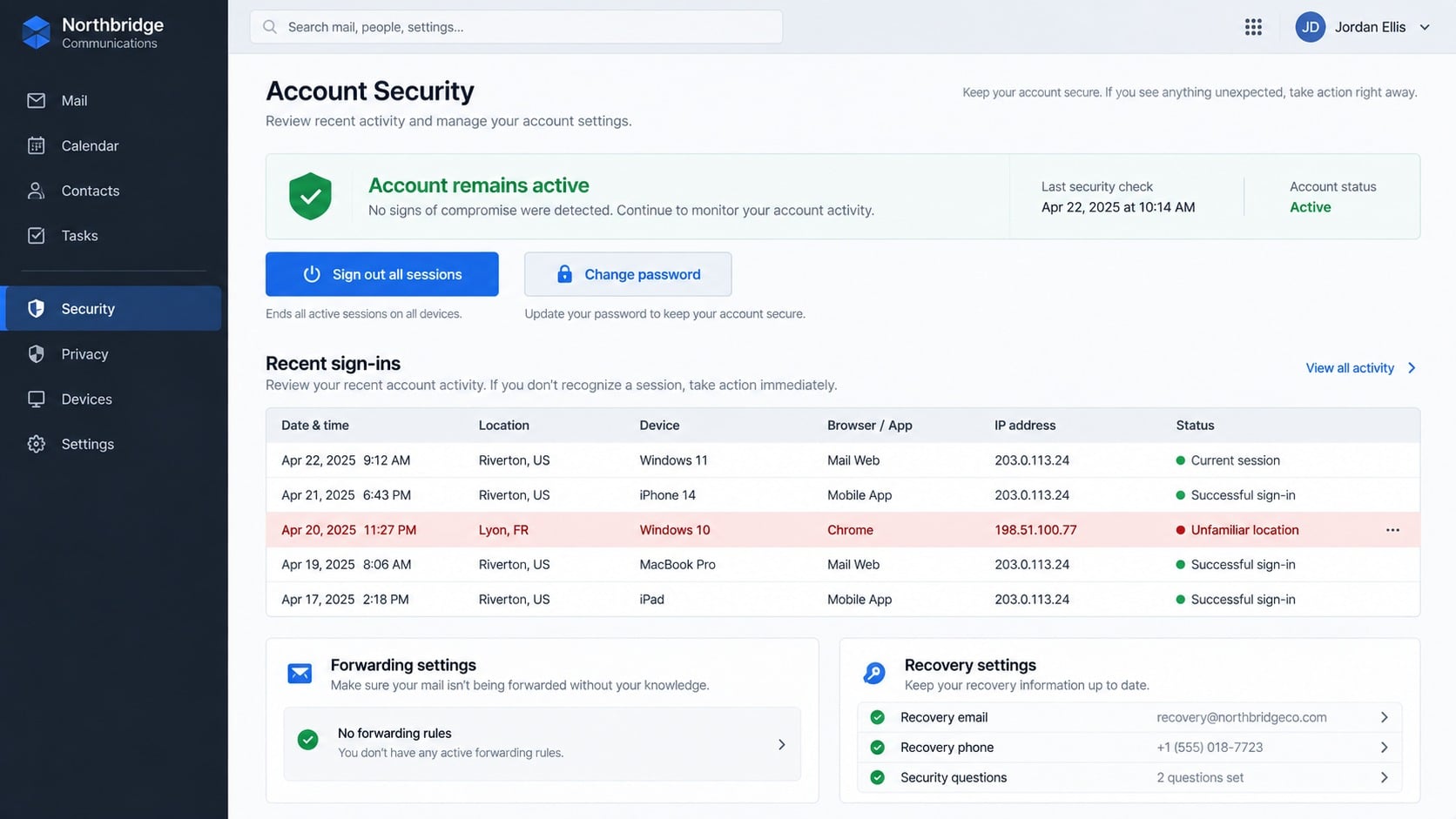Click the padlock icon on Change password
The height and width of the screenshot is (819, 1456).
pos(564,274)
